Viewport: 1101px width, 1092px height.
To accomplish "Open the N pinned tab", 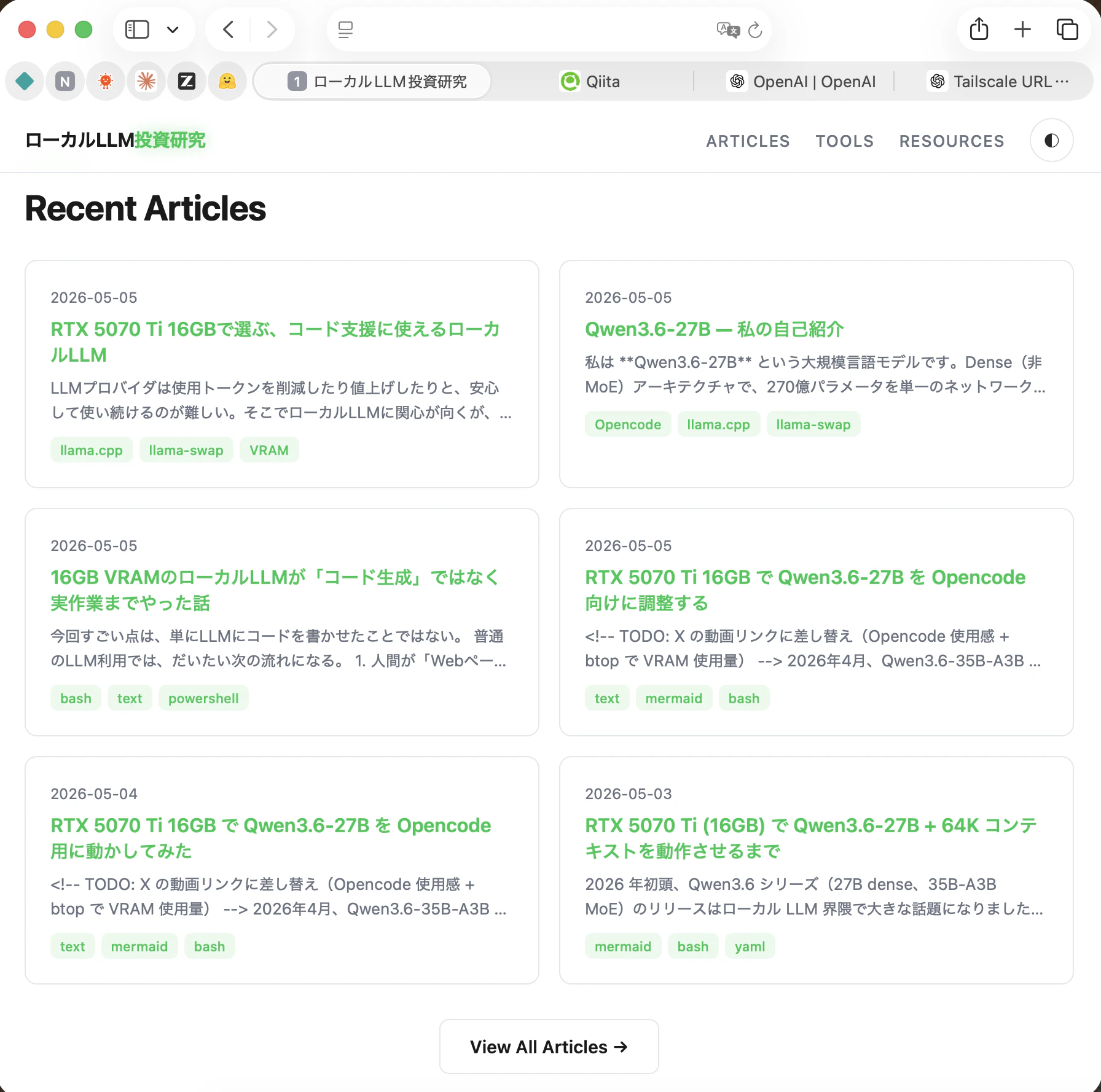I will (x=65, y=81).
